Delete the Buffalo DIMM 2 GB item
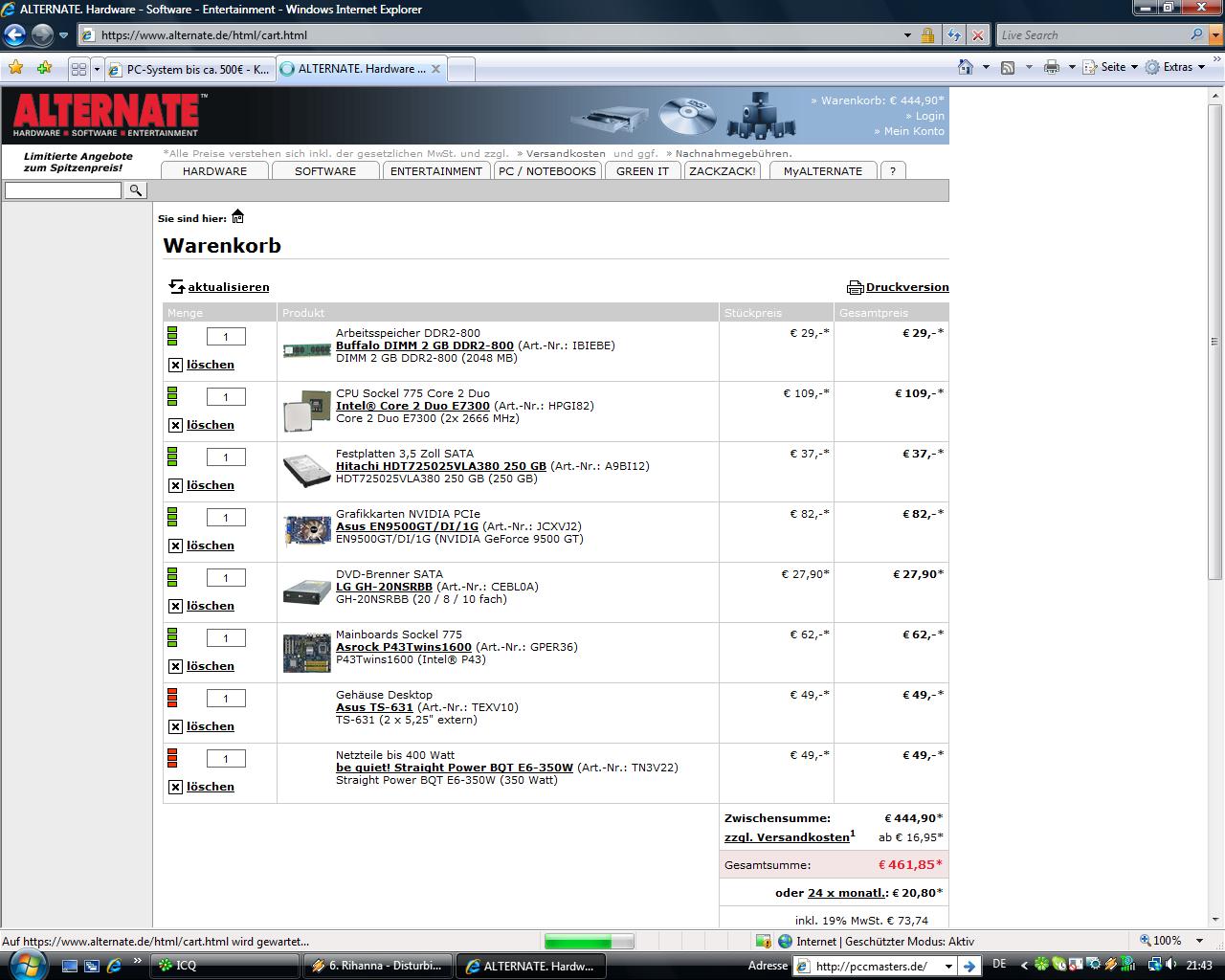This screenshot has height=980, width=1225. (202, 365)
